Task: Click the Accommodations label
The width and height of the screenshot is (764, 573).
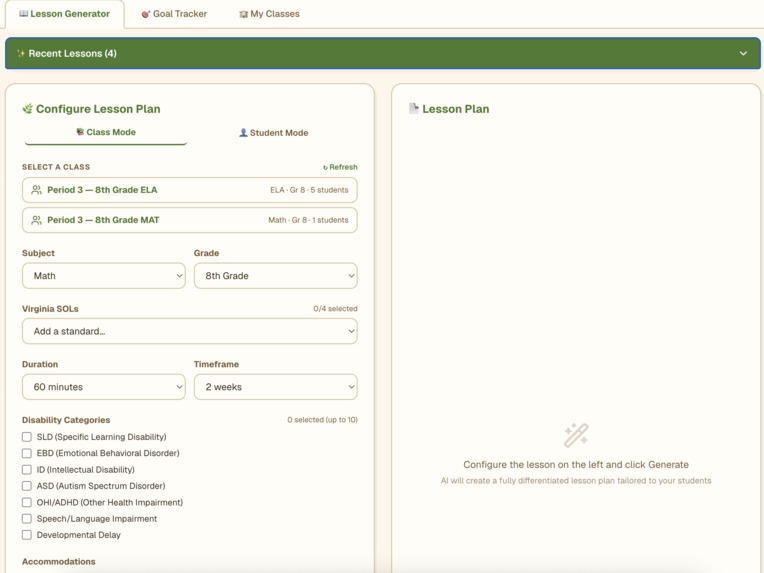Action: pyautogui.click(x=58, y=562)
